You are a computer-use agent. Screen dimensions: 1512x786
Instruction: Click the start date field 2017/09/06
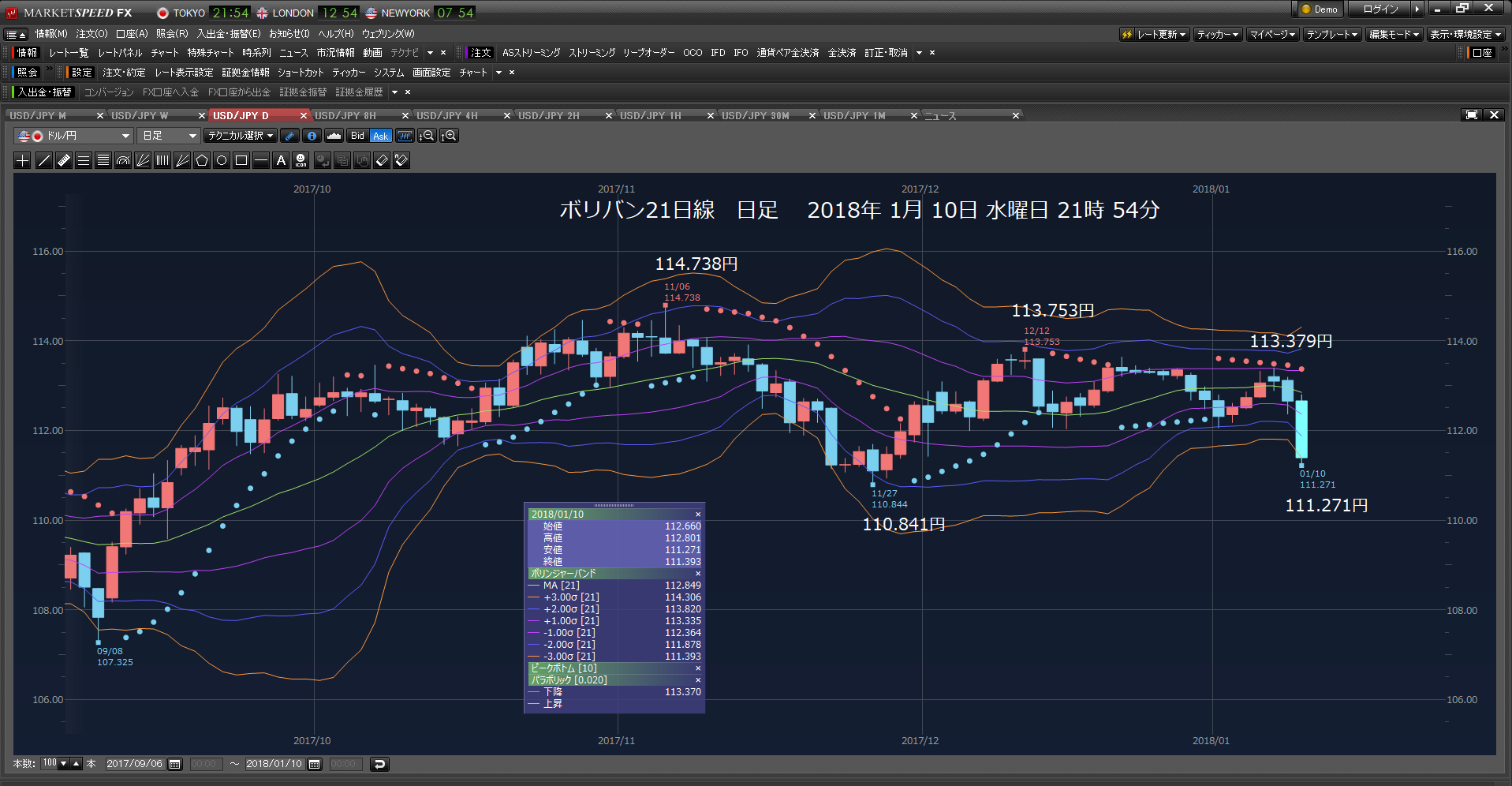point(134,764)
